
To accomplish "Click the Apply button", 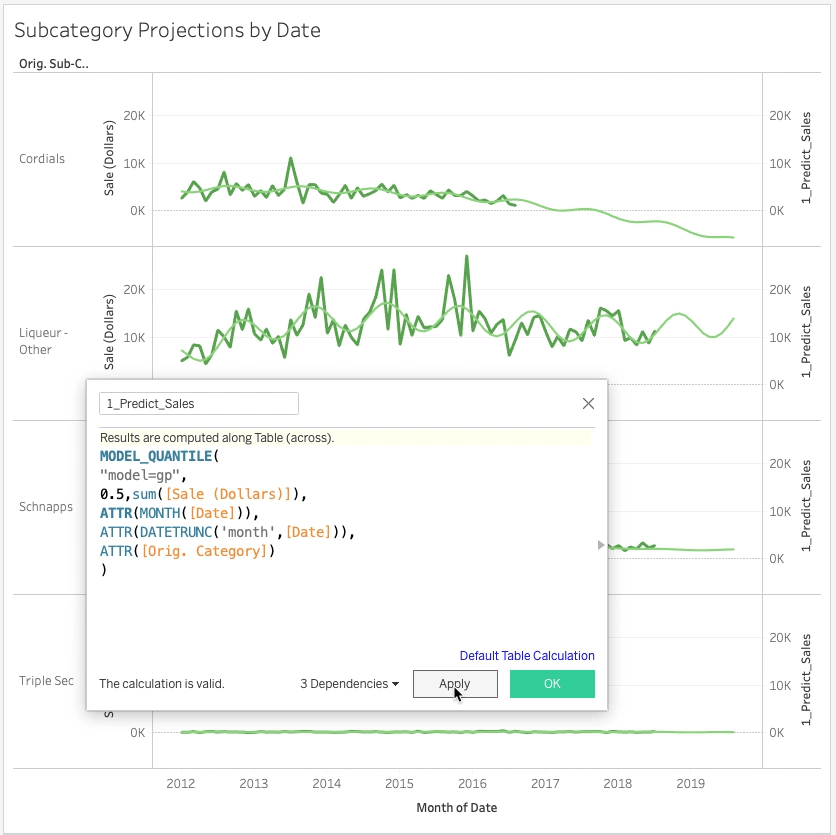I will click(x=455, y=684).
